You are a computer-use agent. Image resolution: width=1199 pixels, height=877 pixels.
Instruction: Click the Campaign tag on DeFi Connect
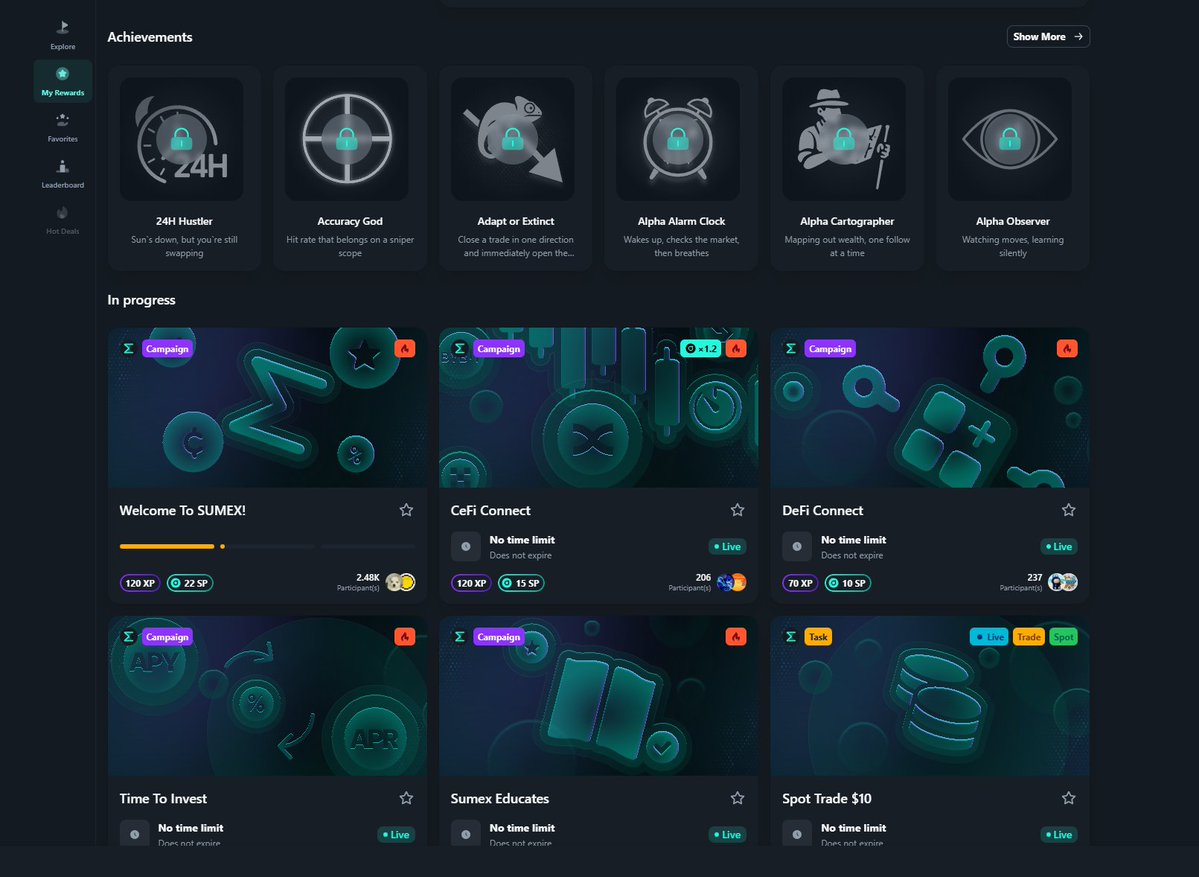pyautogui.click(x=830, y=349)
